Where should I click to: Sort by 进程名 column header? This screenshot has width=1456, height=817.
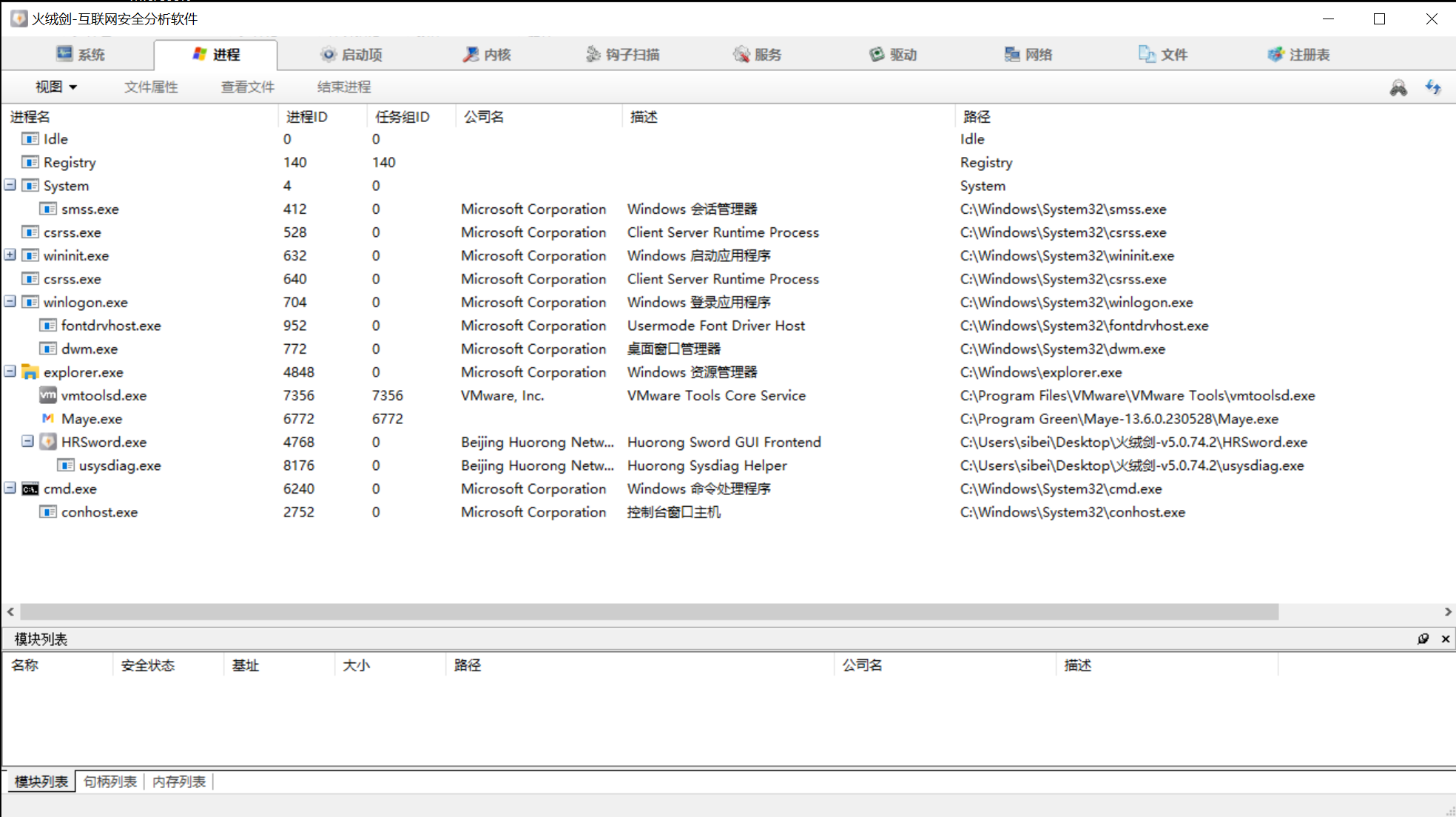pyautogui.click(x=141, y=116)
